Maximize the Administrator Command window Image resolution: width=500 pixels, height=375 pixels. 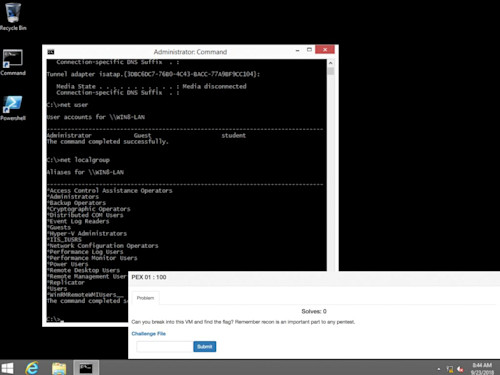point(309,50)
